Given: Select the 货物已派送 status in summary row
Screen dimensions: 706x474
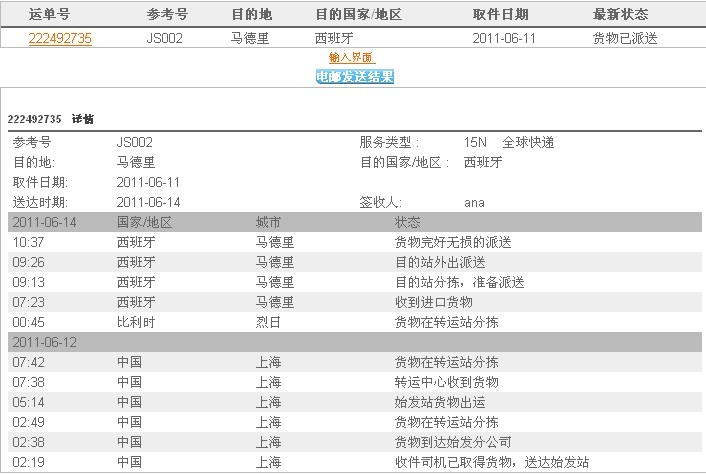Looking at the screenshot, I should [x=626, y=39].
